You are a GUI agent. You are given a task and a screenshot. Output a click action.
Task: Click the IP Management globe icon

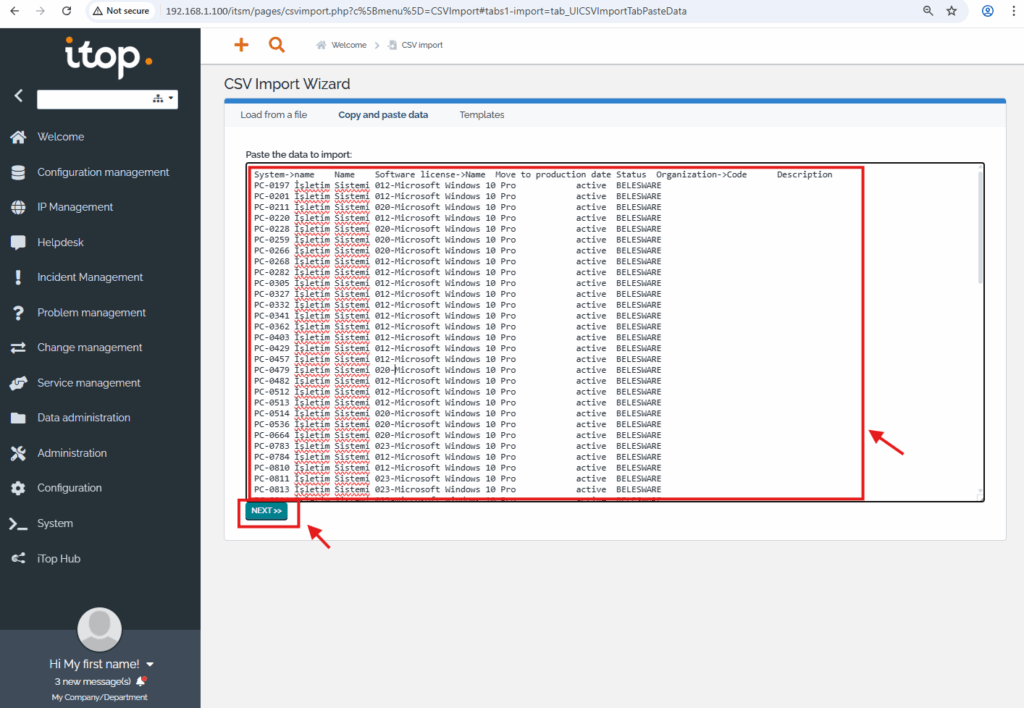click(18, 207)
